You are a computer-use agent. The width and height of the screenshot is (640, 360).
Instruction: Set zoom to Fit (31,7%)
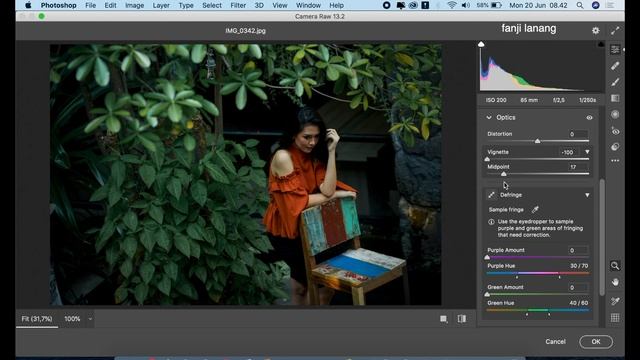37,319
